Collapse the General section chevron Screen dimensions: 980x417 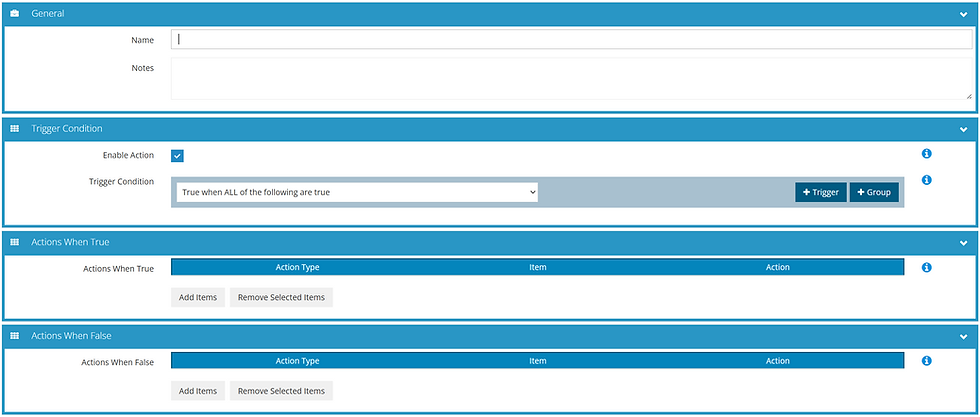point(963,14)
